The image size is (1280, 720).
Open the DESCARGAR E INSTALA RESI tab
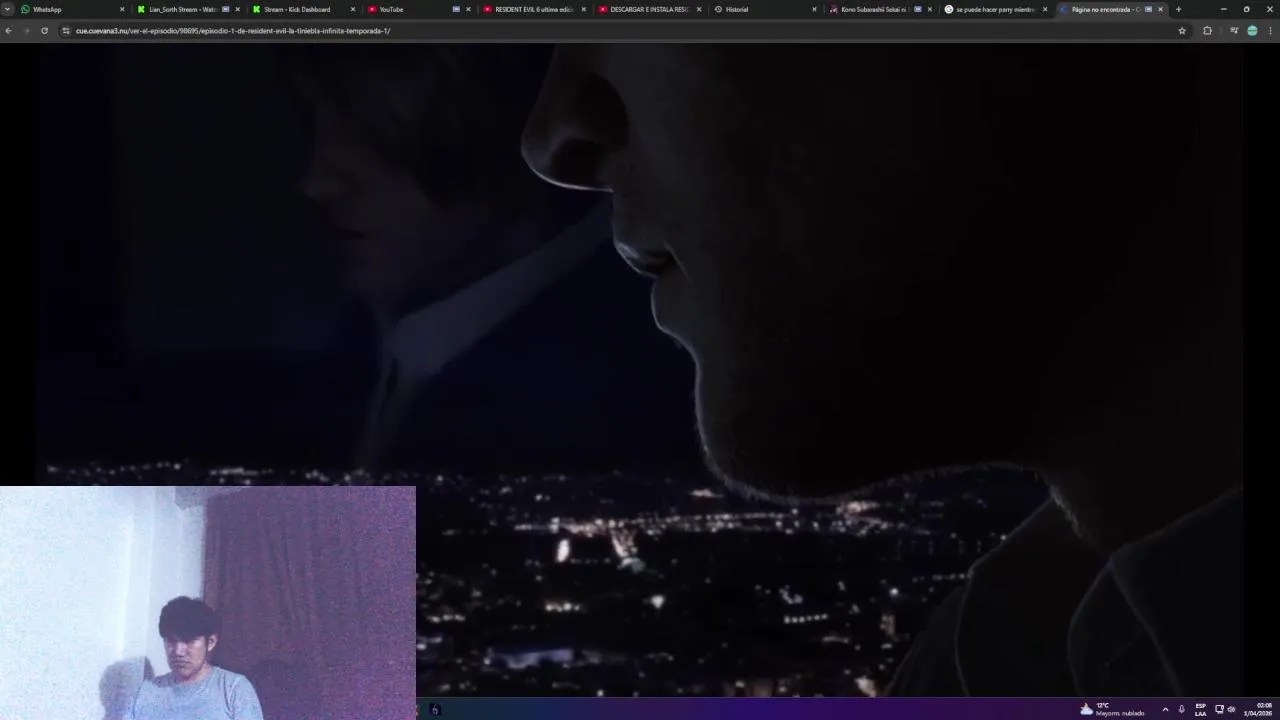point(649,9)
